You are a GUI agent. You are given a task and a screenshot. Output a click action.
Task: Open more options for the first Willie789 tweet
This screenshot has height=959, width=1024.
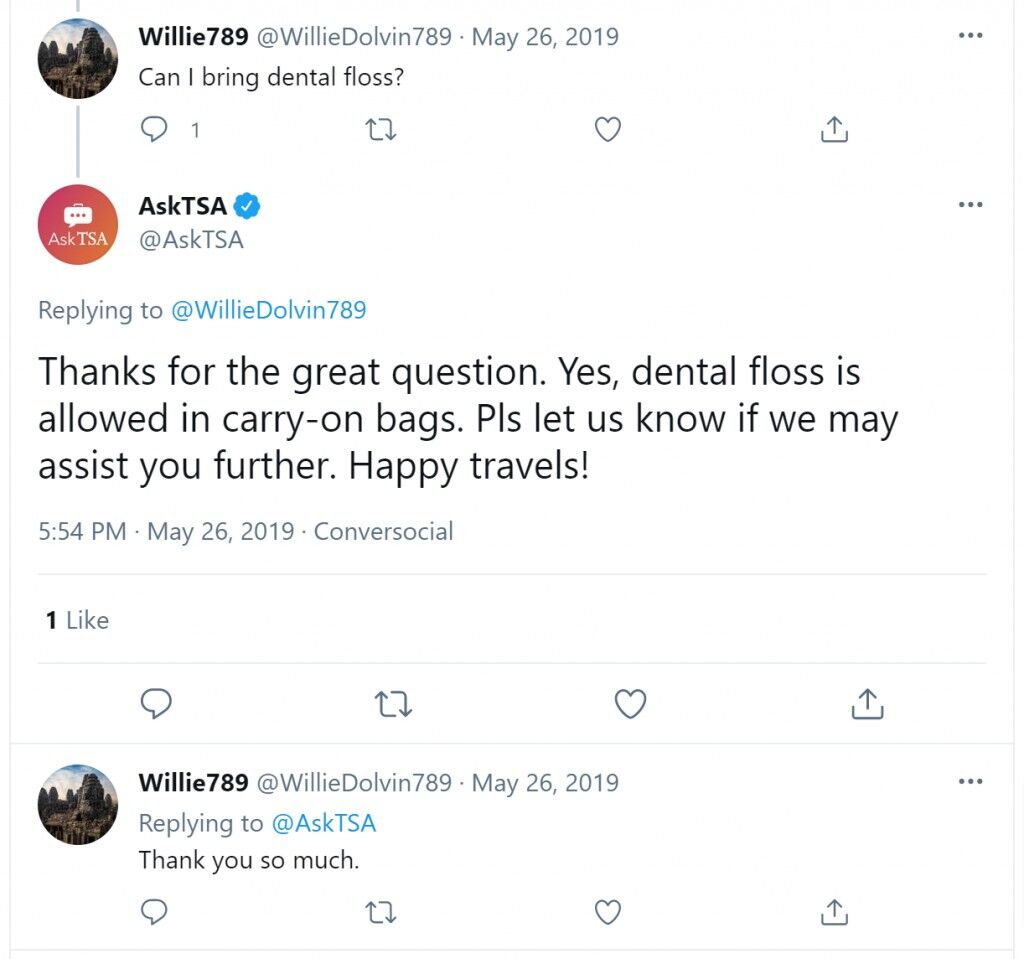pyautogui.click(x=970, y=35)
